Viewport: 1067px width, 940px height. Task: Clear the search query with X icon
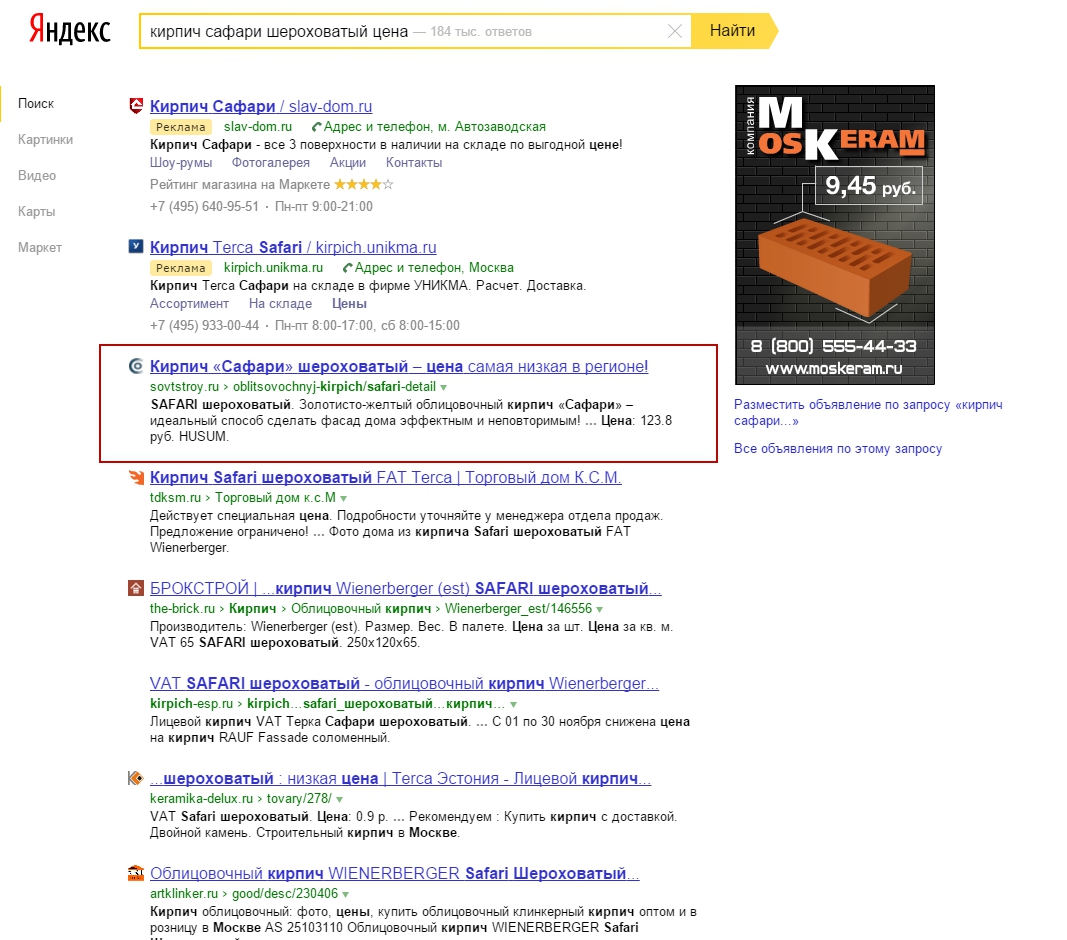pyautogui.click(x=674, y=31)
